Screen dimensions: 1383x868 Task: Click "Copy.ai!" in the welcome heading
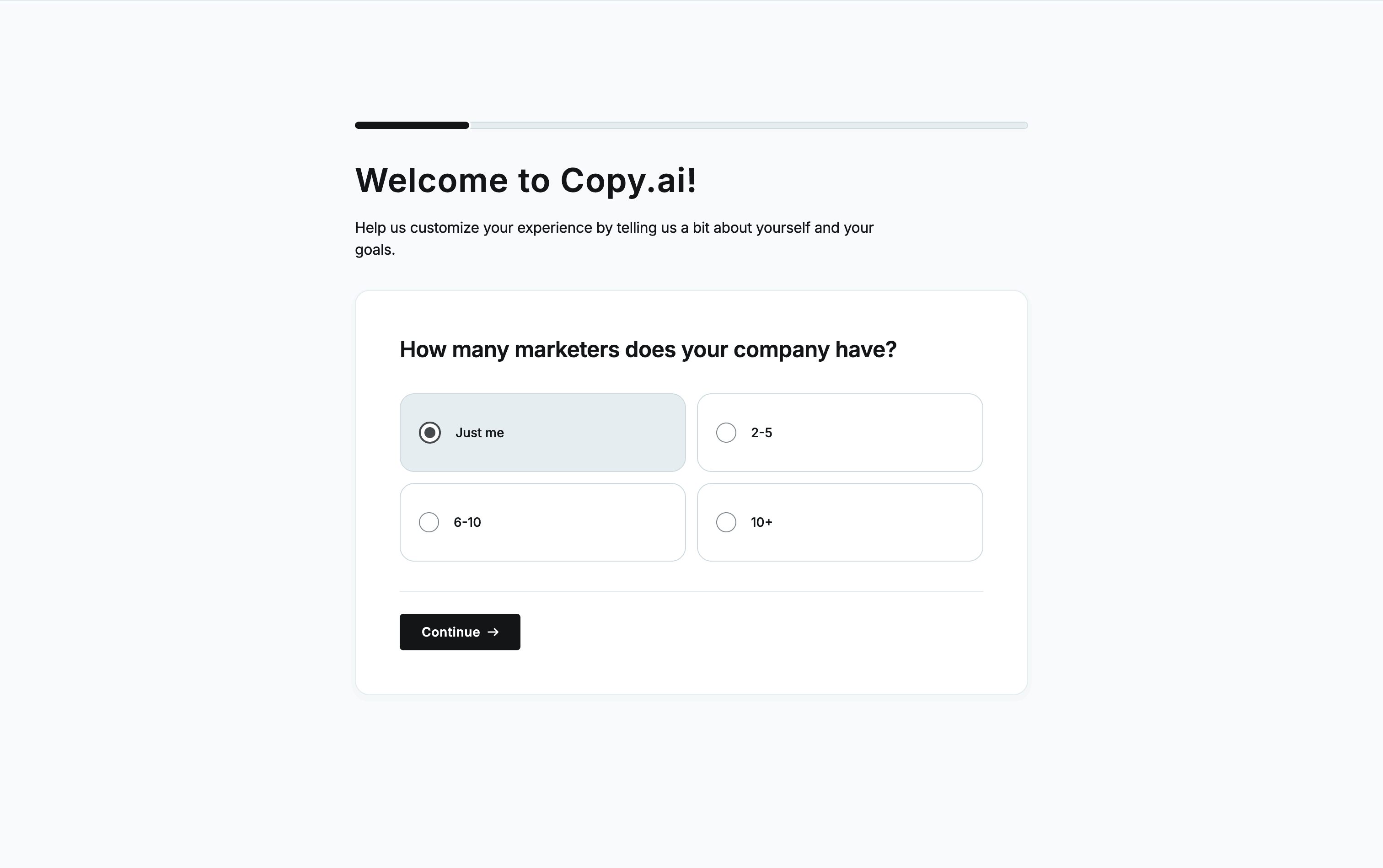click(628, 180)
